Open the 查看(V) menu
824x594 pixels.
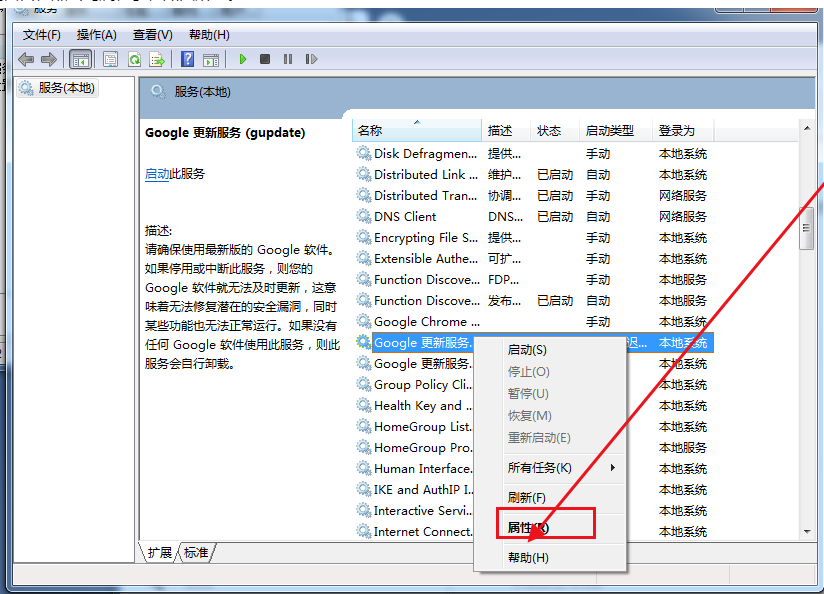tap(152, 35)
